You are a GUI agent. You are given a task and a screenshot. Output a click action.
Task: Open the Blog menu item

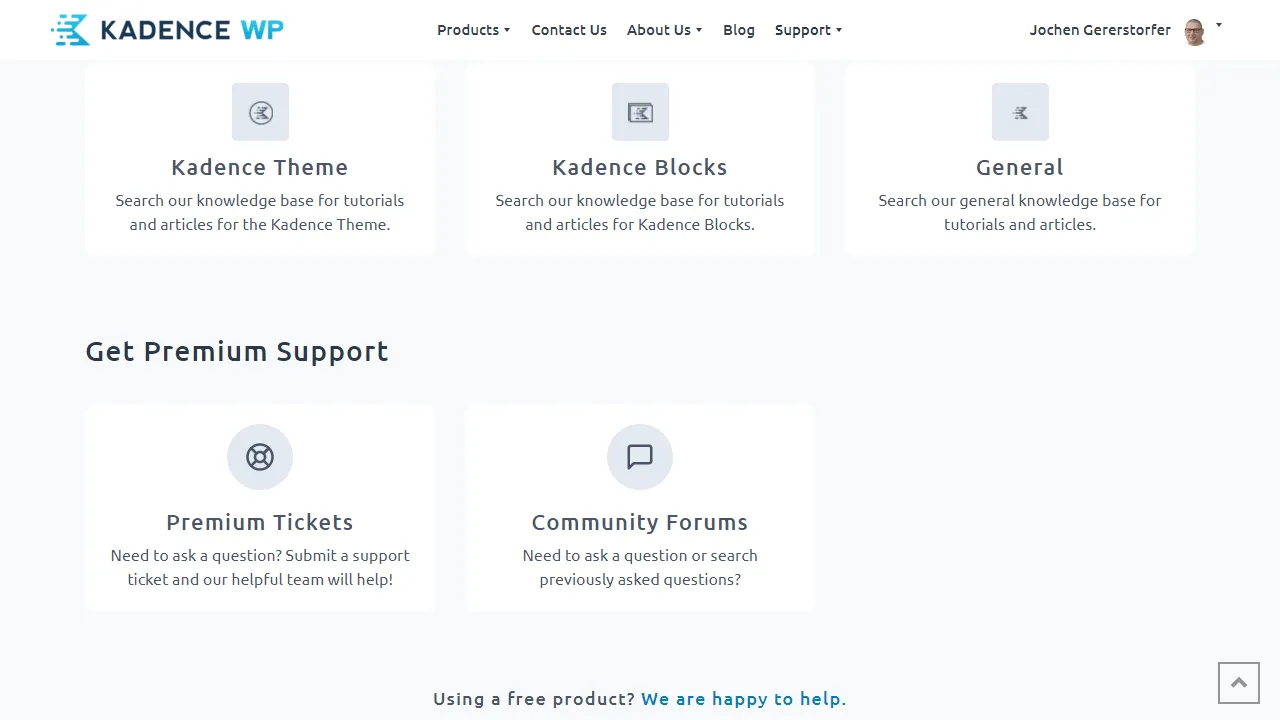click(739, 30)
